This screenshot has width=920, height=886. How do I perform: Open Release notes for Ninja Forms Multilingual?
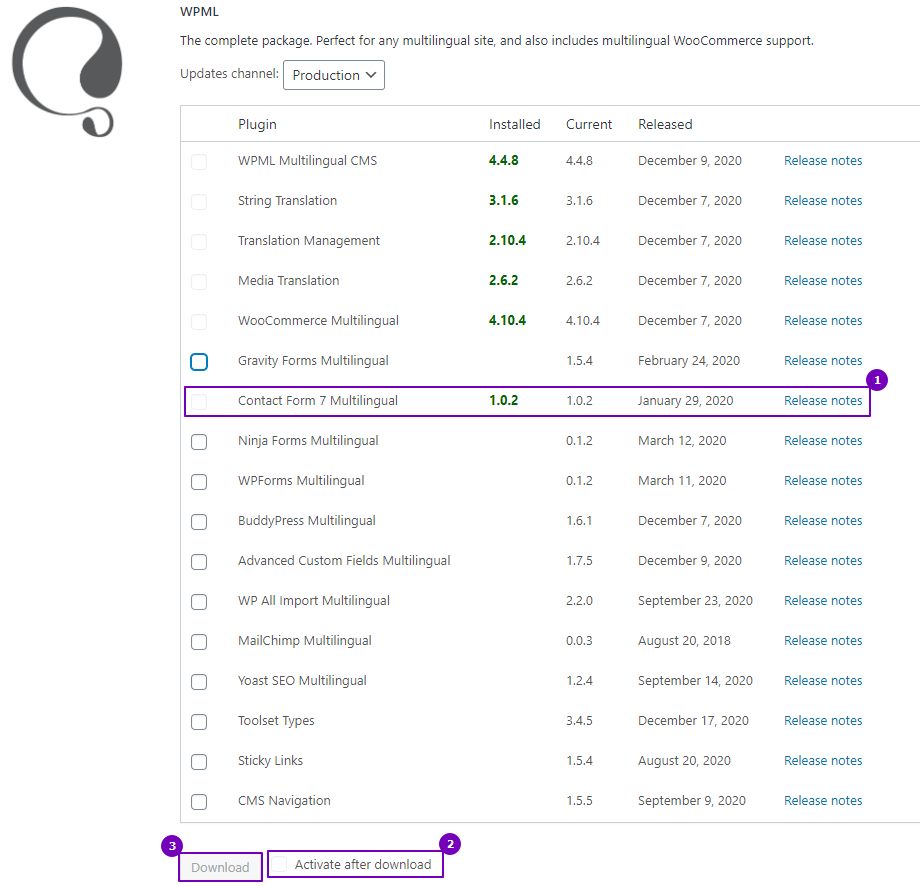pyautogui.click(x=823, y=441)
